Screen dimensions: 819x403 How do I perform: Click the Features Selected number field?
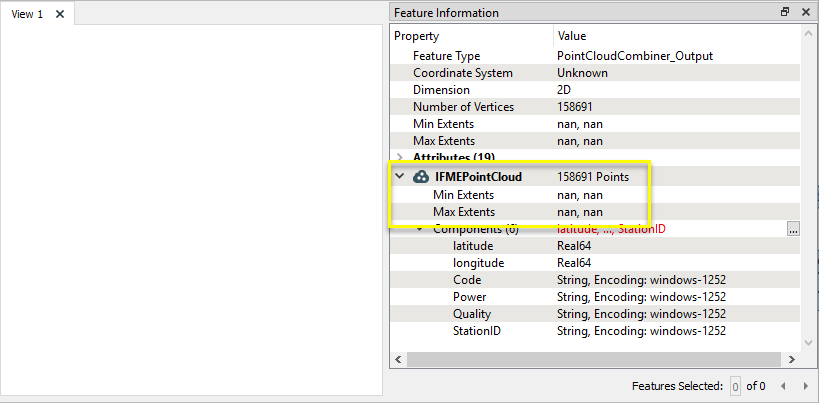pyautogui.click(x=735, y=387)
